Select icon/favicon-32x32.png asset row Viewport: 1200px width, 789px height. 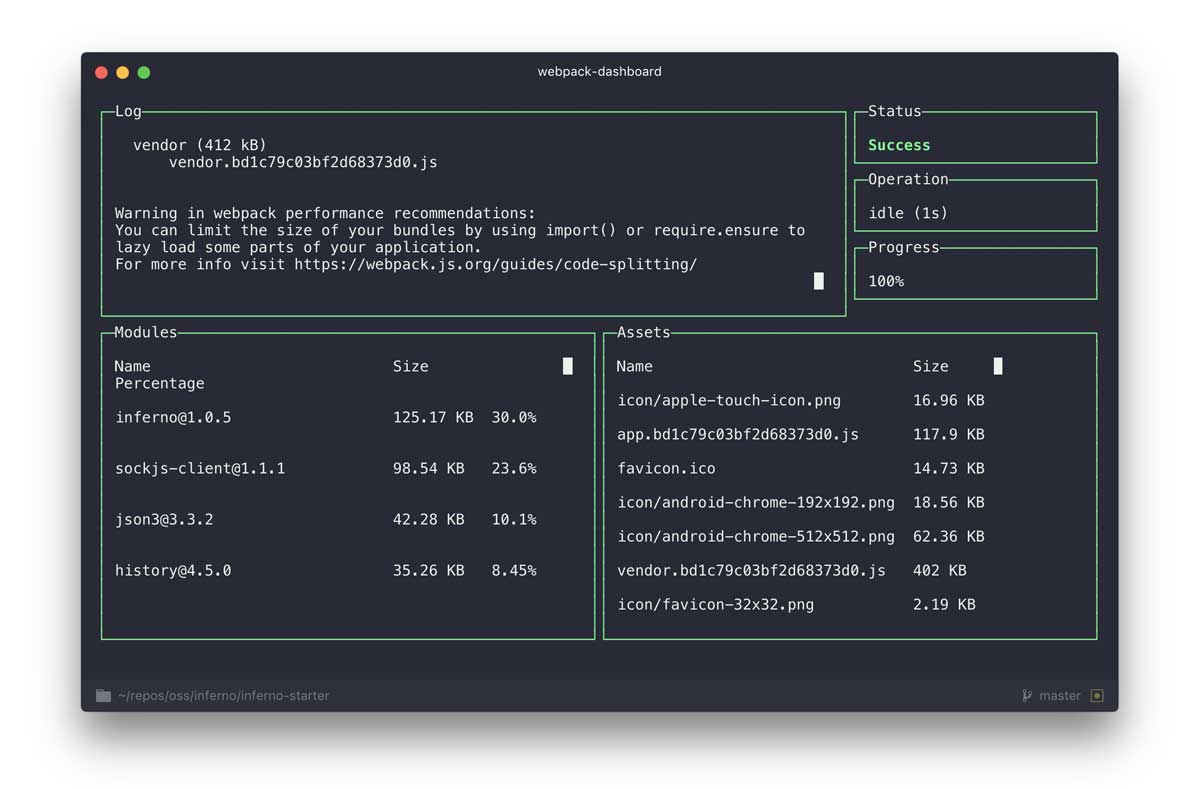click(x=796, y=604)
